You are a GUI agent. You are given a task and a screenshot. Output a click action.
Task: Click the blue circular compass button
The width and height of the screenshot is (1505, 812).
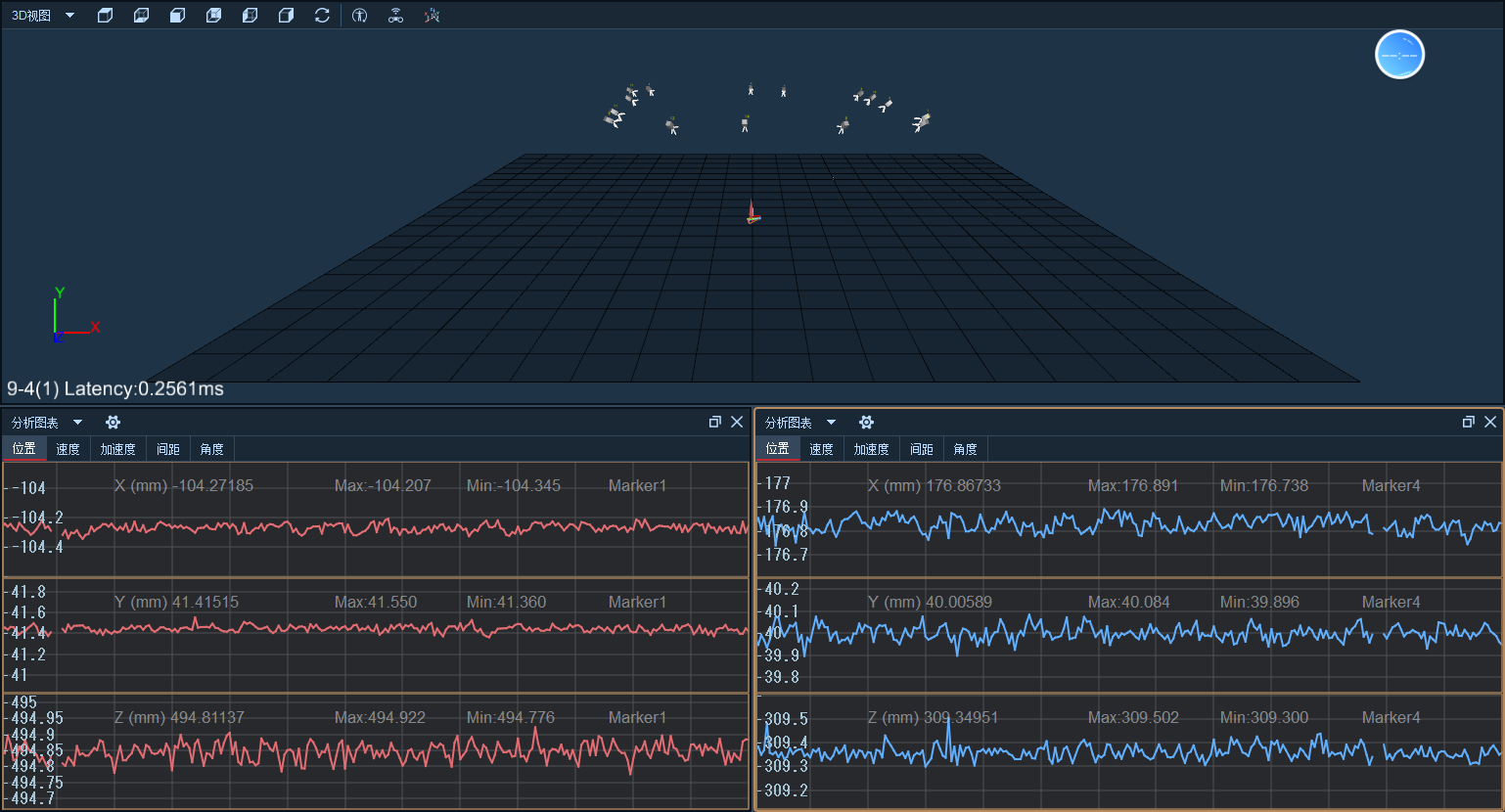coord(1399,55)
